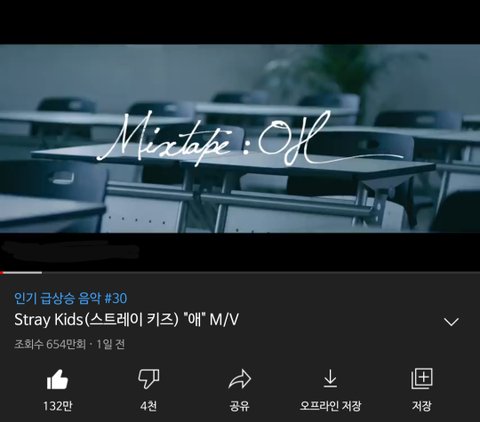This screenshot has height=422, width=480.
Task: Click the Stray Kids "애" M/V title
Action: [127, 320]
